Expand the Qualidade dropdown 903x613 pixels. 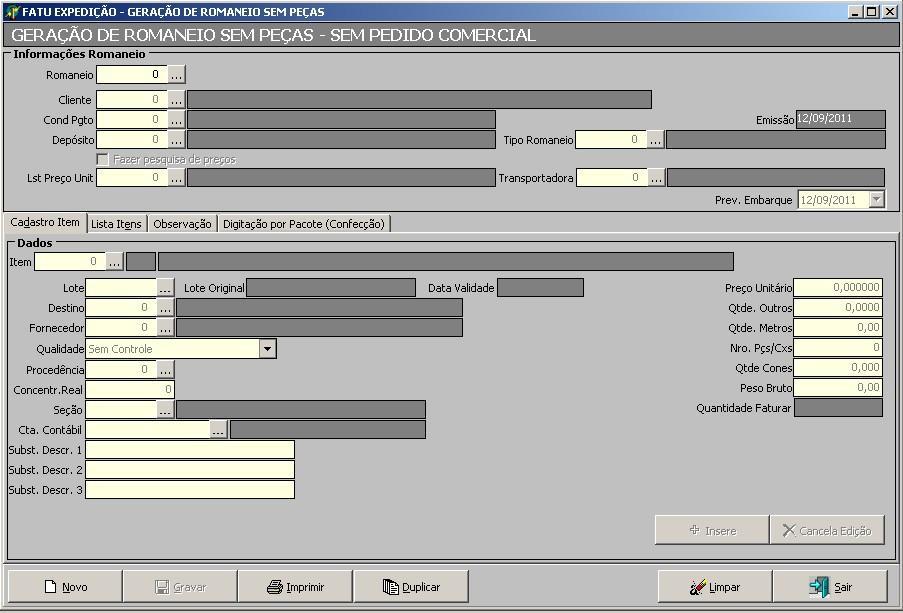267,349
